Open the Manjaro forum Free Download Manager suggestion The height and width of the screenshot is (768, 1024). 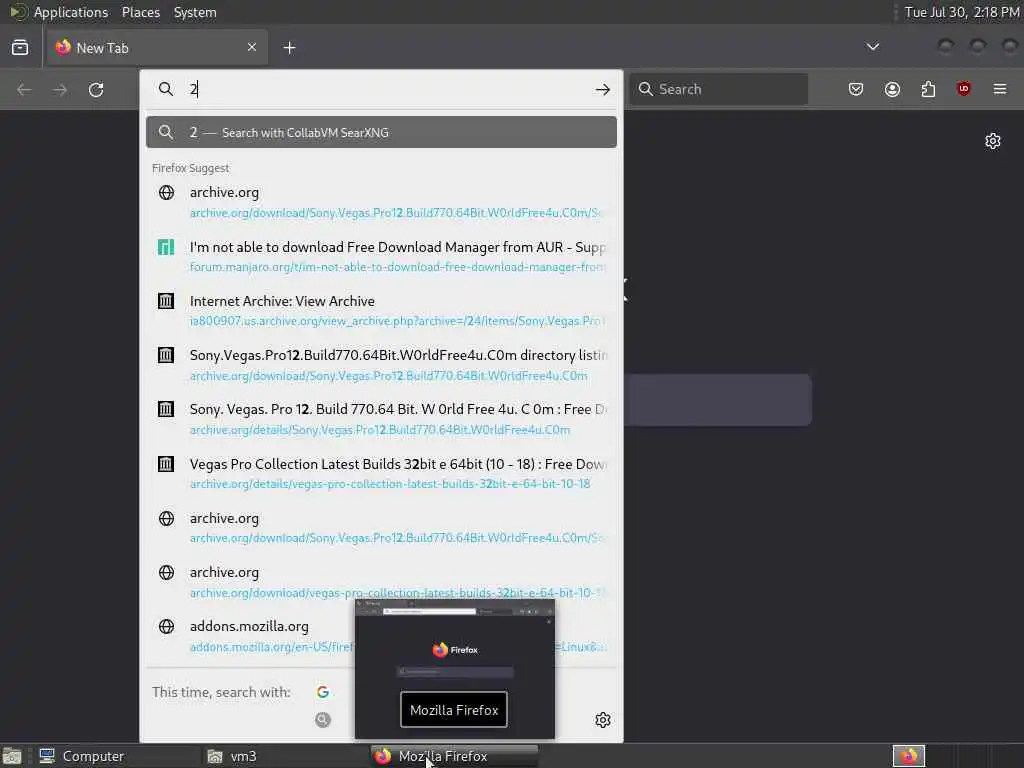pyautogui.click(x=381, y=256)
